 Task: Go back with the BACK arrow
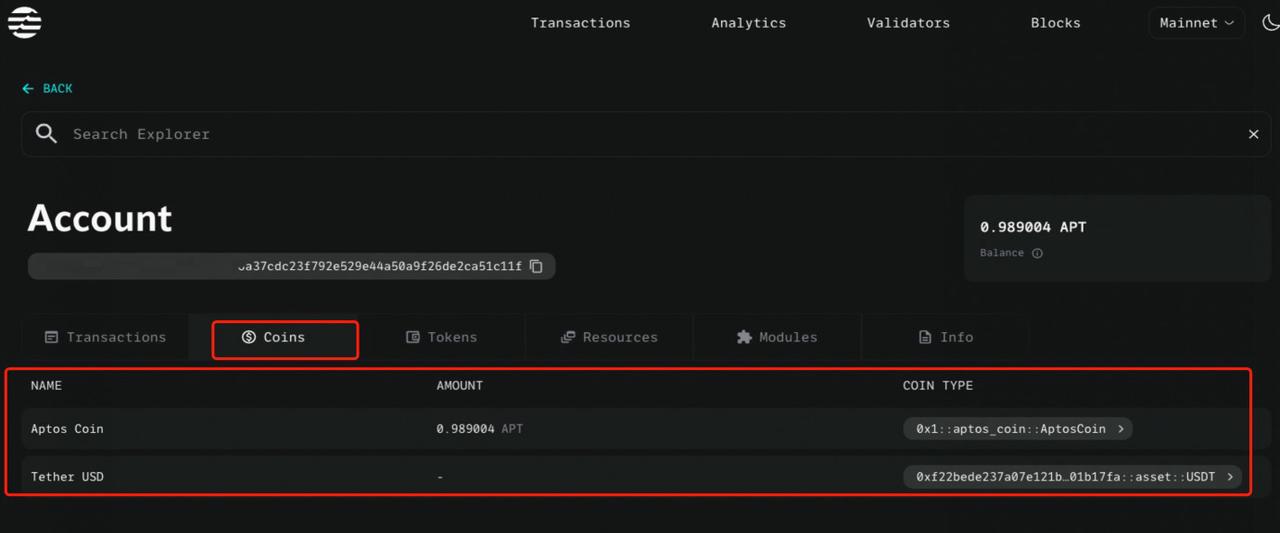[x=47, y=88]
